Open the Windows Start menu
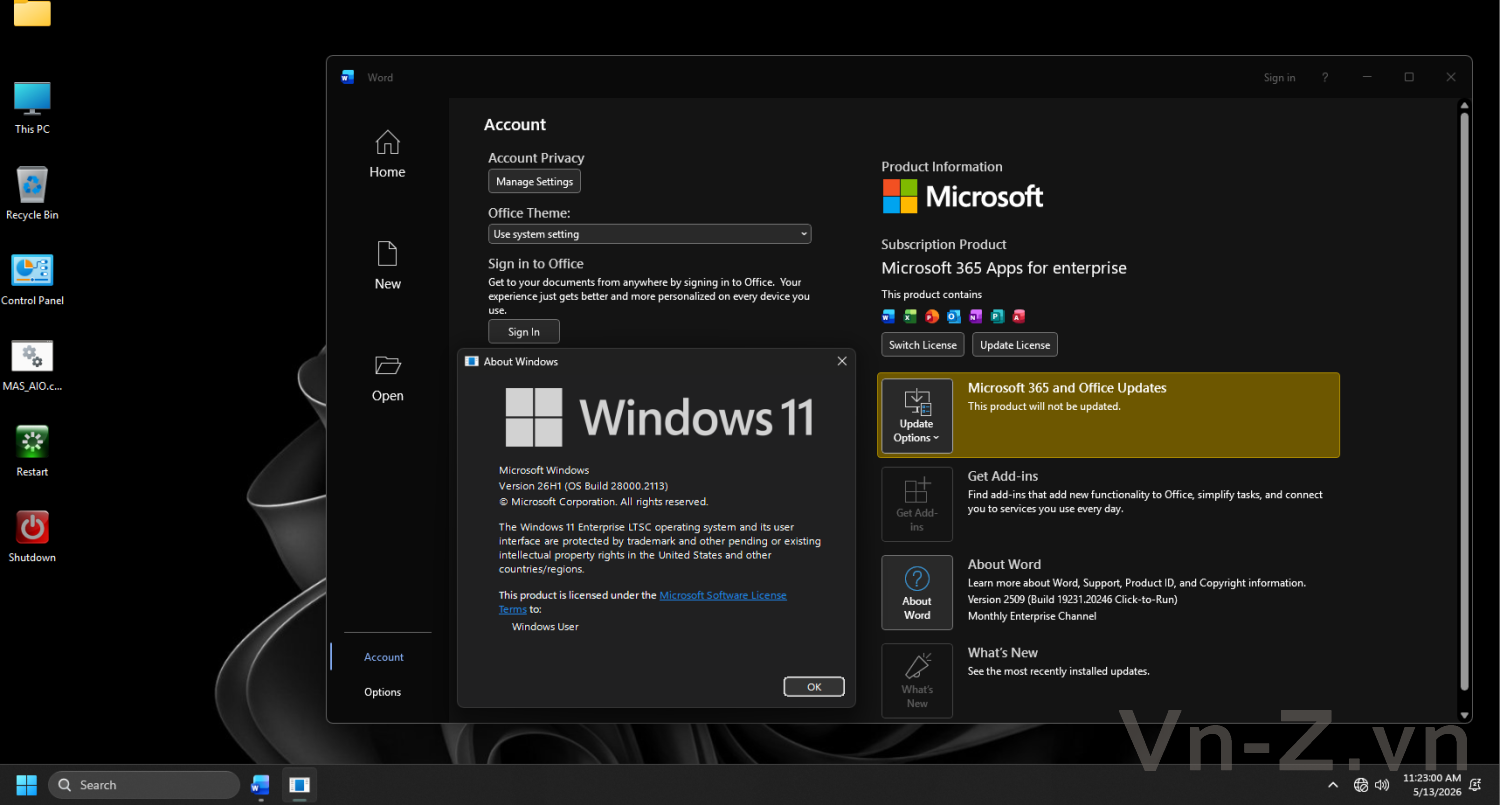The width and height of the screenshot is (1500, 805). (27, 785)
